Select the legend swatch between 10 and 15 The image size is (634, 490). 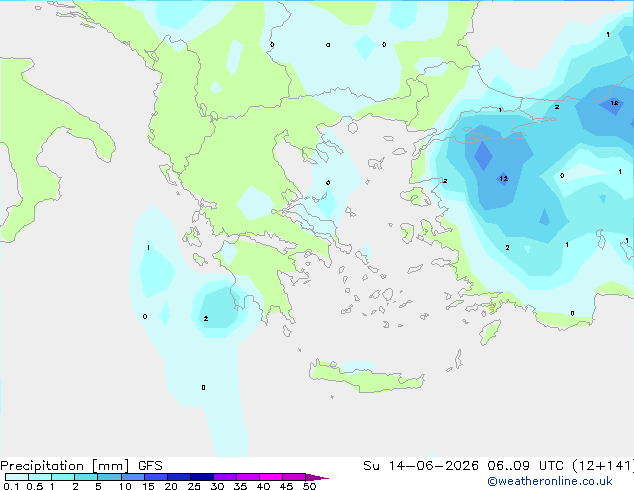click(x=133, y=477)
